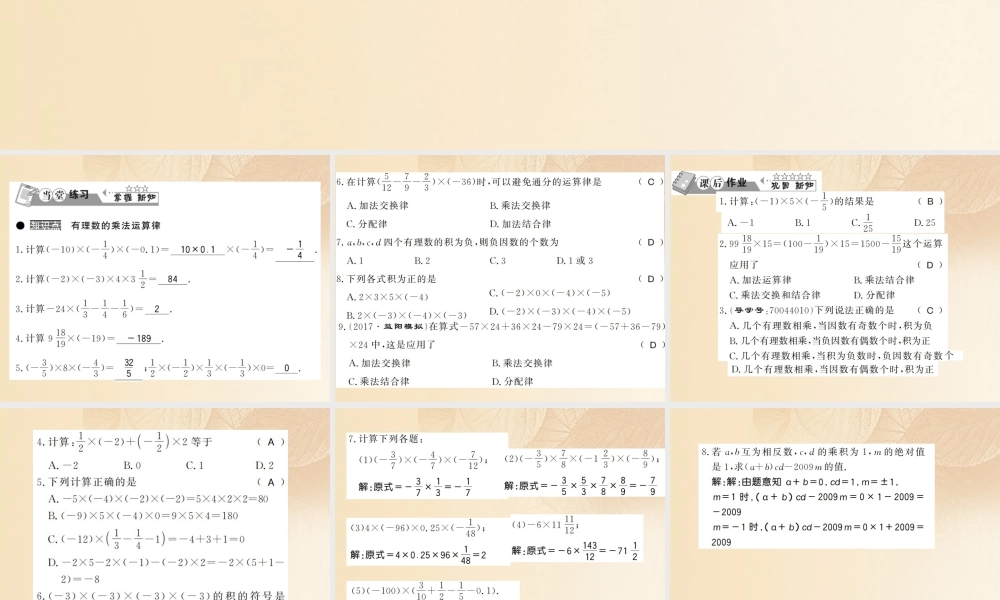Click the solution ending in −71 1/2

click(575, 550)
